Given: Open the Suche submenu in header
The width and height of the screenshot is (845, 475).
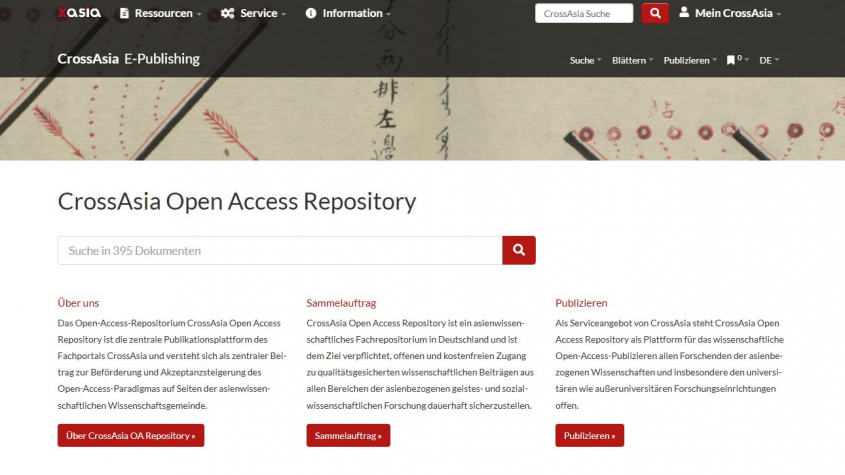Looking at the screenshot, I should [x=585, y=60].
